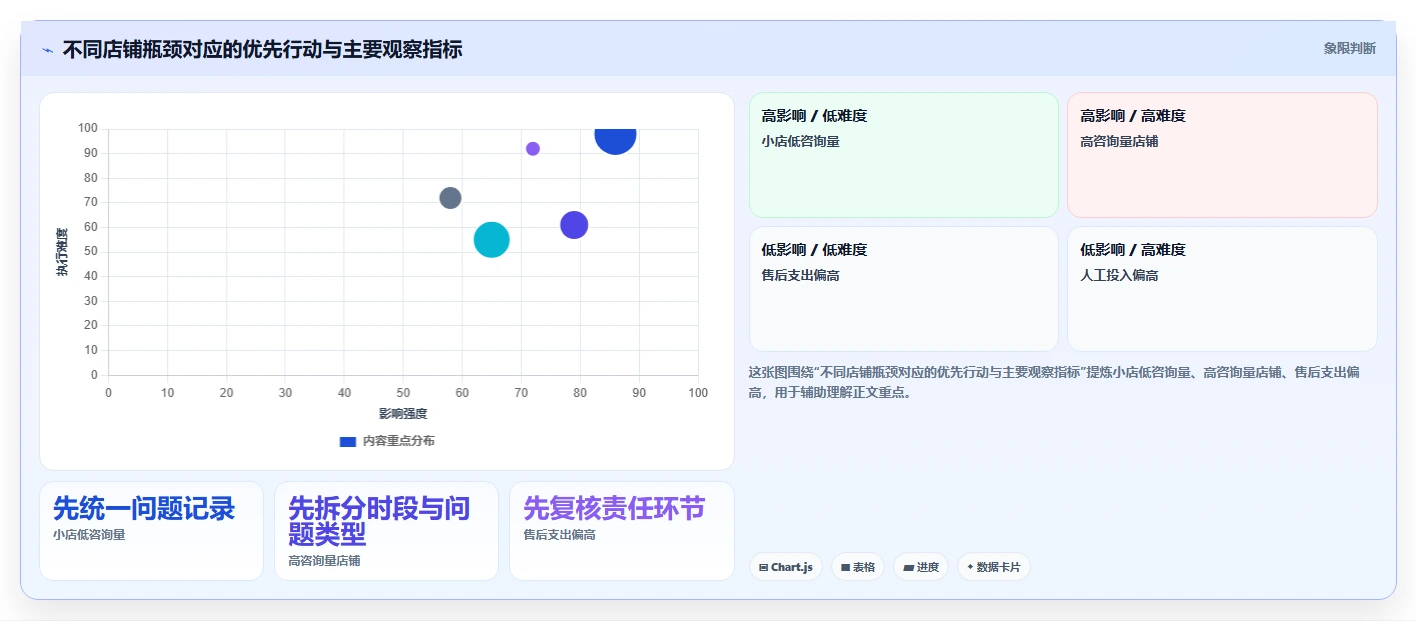
Task: Open the 低影响 / 高难度 quadrant card
Action: 1222,289
